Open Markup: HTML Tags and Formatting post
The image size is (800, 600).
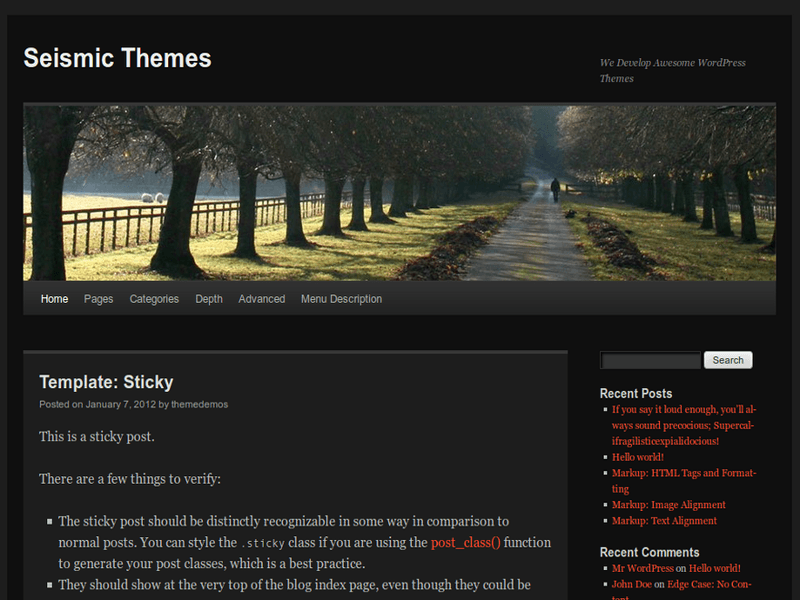tap(684, 473)
